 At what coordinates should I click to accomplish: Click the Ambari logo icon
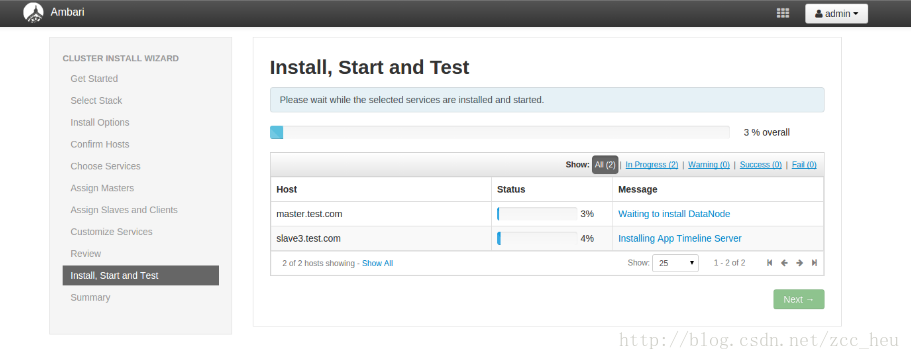(x=33, y=12)
